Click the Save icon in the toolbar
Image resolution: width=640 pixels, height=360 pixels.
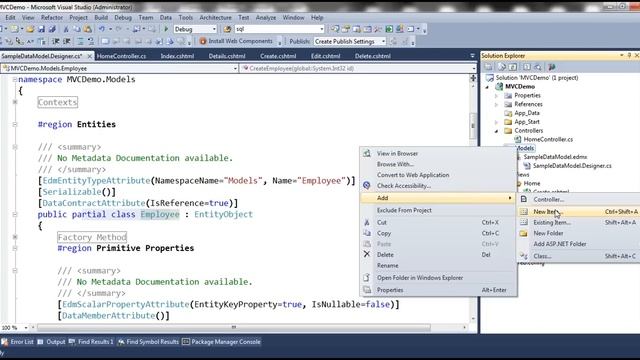(x=41, y=29)
